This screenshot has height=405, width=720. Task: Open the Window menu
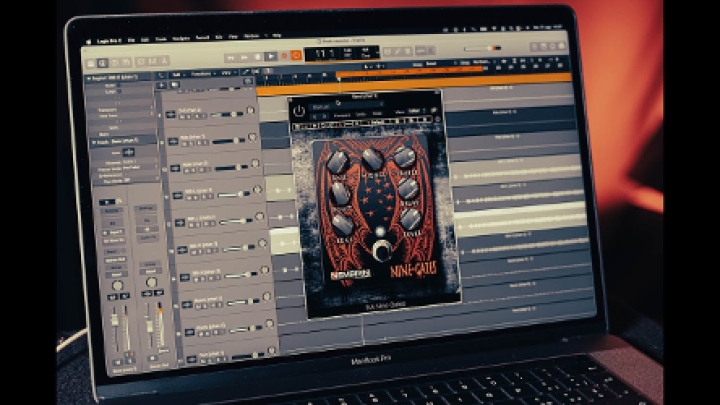pos(251,36)
